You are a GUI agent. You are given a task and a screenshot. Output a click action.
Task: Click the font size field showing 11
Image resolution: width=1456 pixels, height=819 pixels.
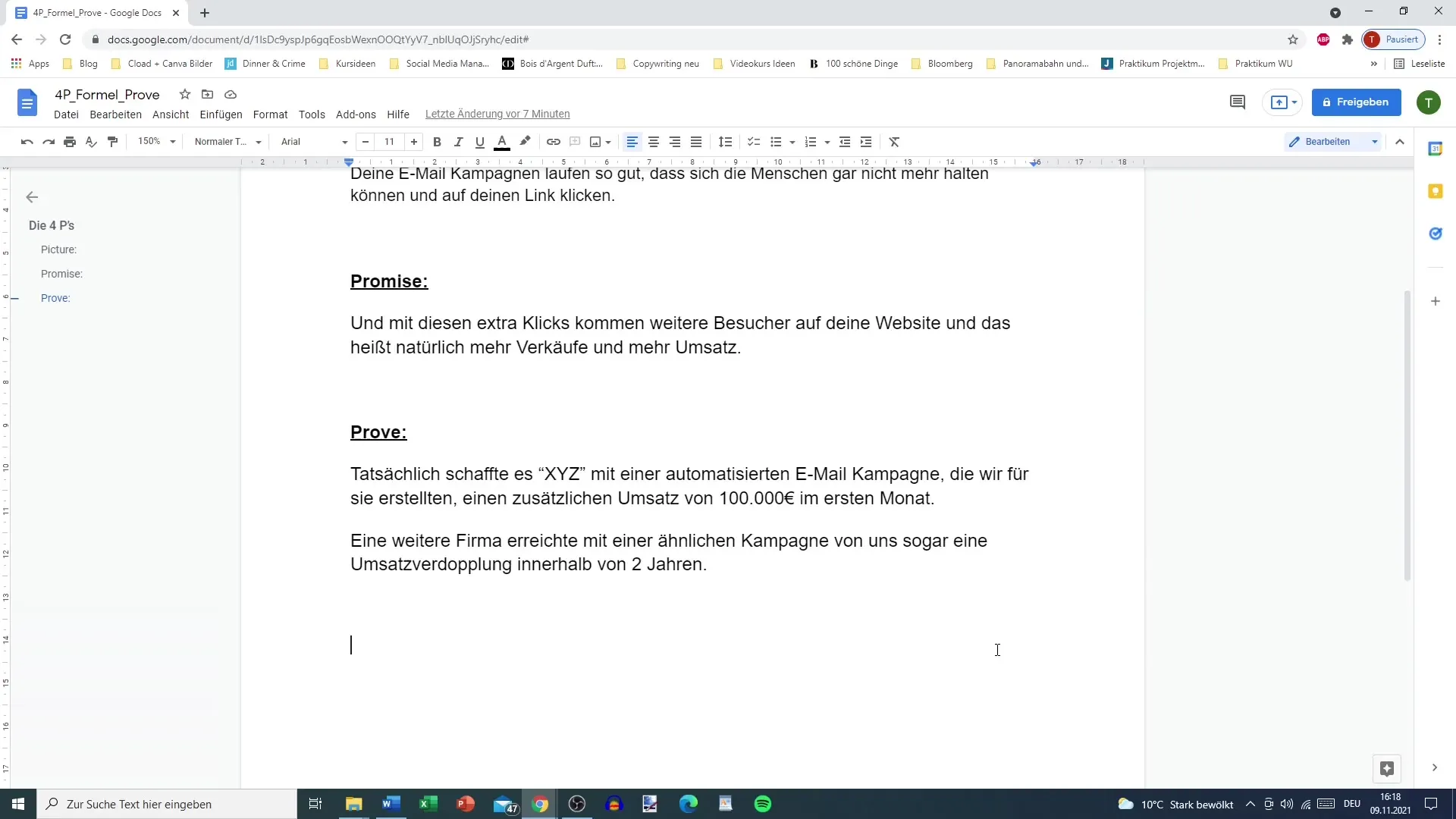pyautogui.click(x=390, y=142)
